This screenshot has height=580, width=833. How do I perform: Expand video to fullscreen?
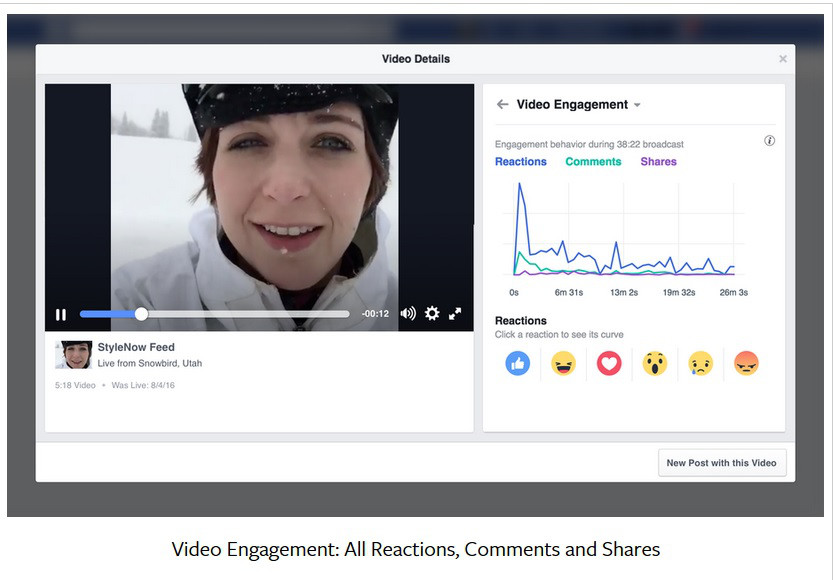pos(455,314)
